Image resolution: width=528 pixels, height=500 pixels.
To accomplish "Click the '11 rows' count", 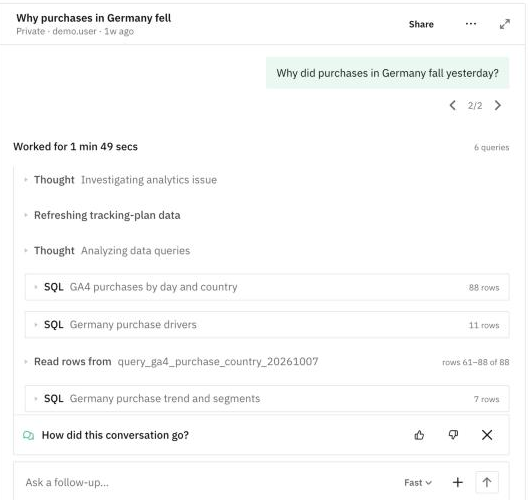I will [484, 325].
